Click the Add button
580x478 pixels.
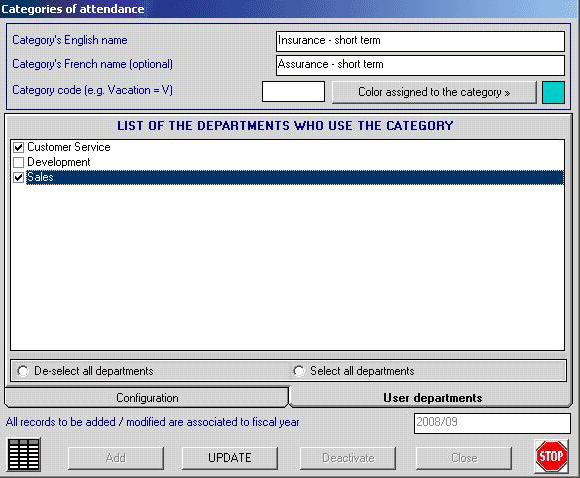pyautogui.click(x=116, y=458)
